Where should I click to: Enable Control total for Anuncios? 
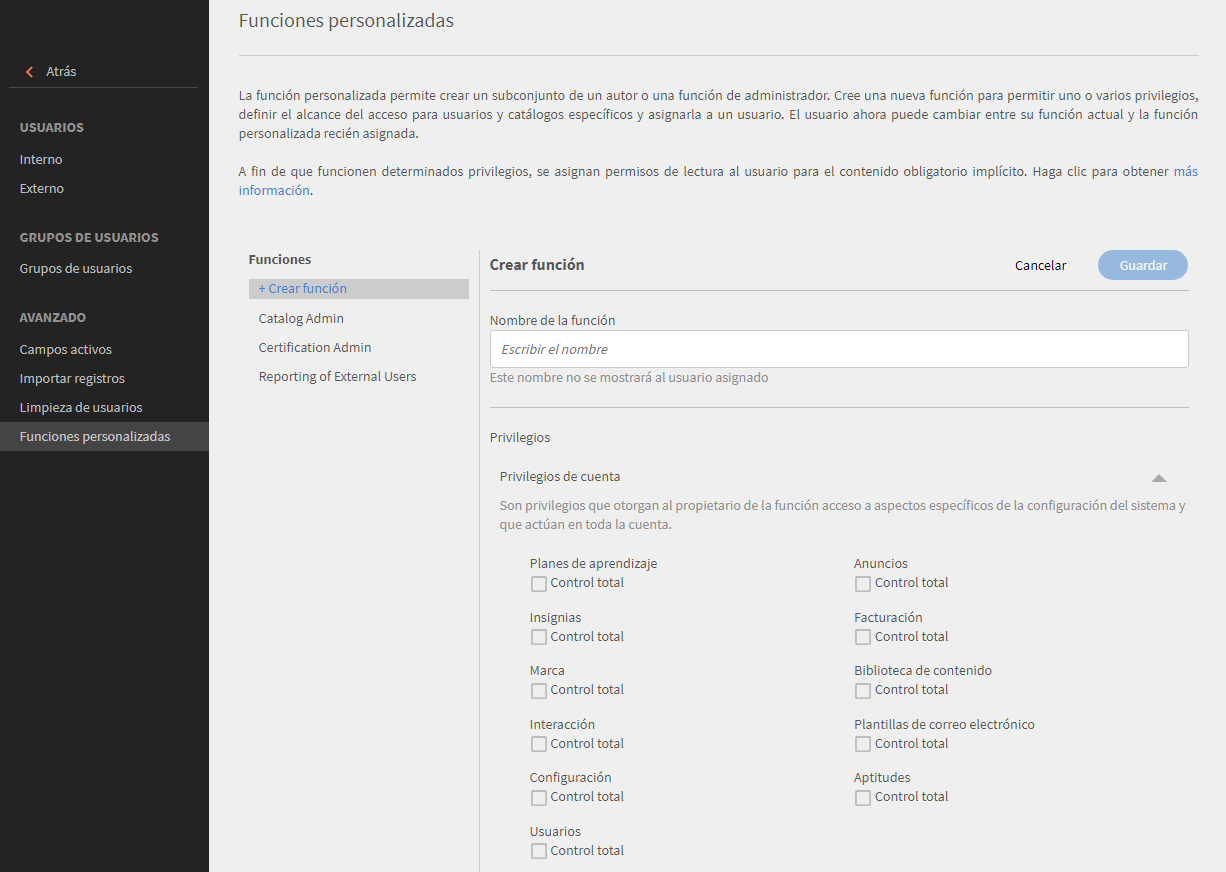863,584
